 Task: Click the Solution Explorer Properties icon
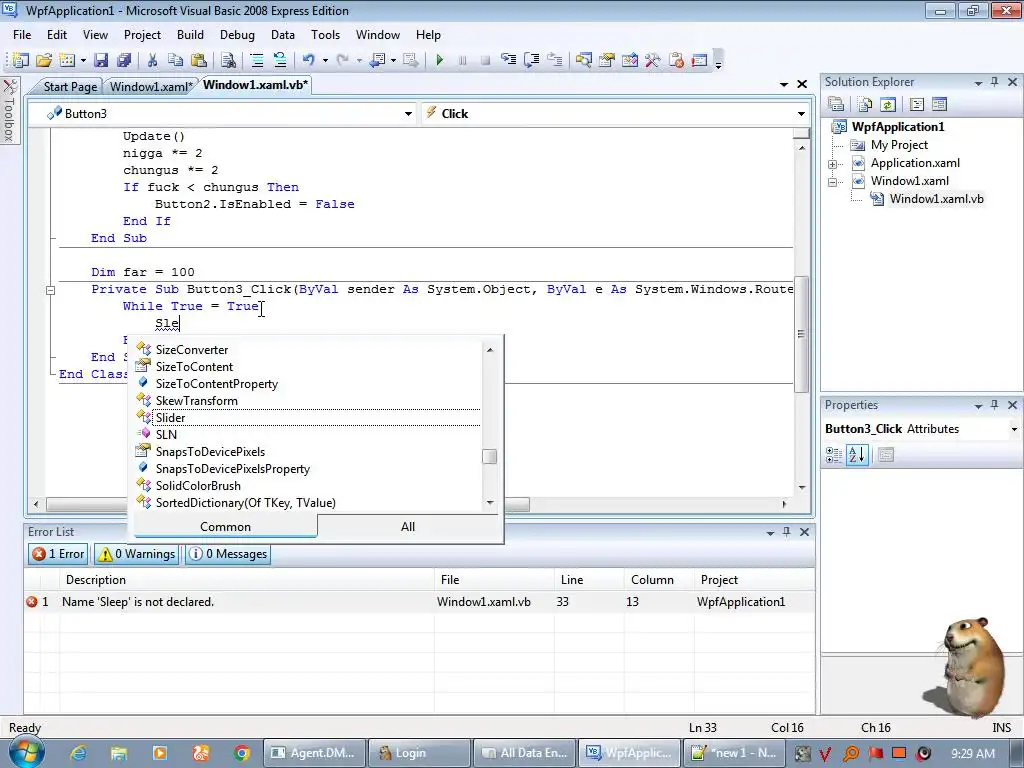point(836,104)
